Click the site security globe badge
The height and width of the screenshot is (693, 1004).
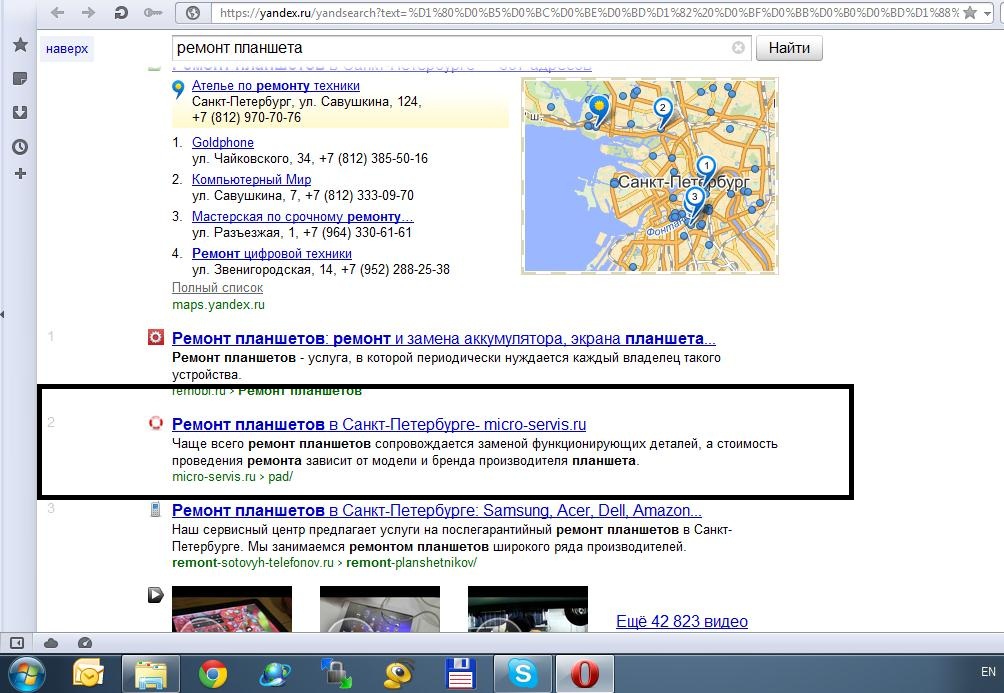click(193, 12)
